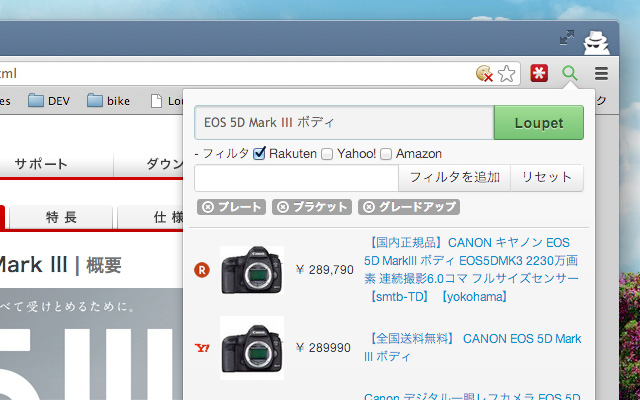Uncheck the Rakuten filter checkbox

tap(259, 153)
